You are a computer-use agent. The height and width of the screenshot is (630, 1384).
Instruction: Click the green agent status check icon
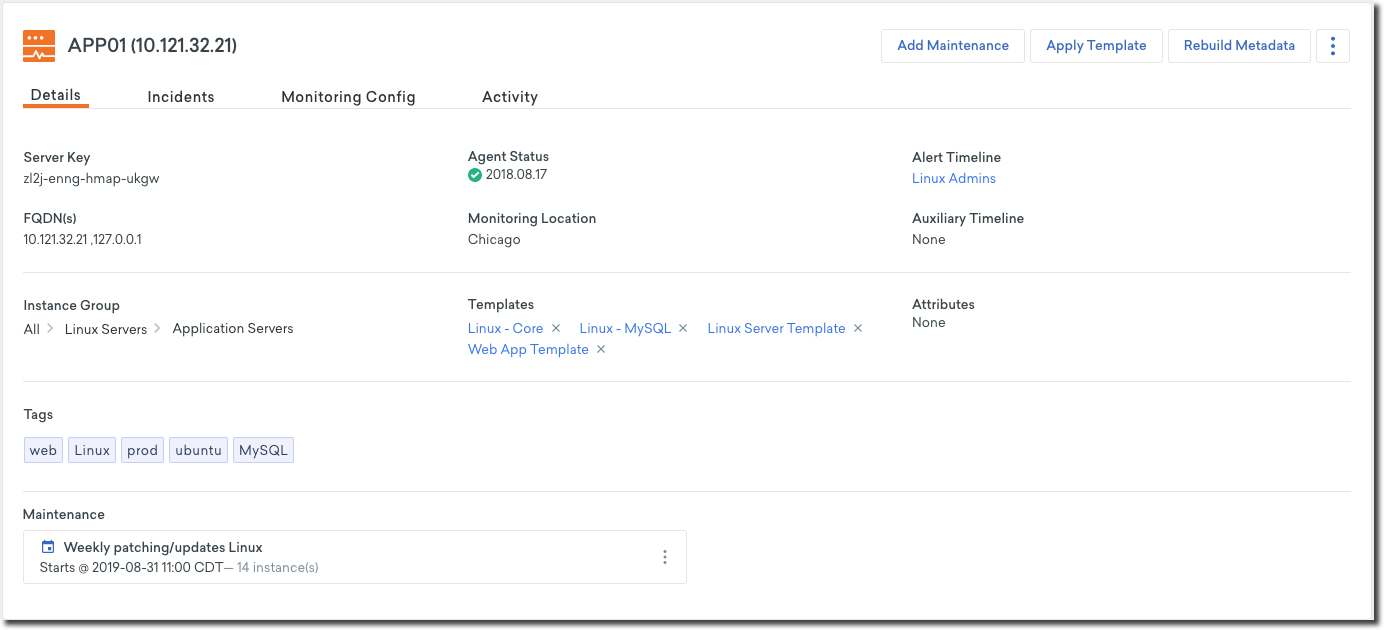[475, 175]
